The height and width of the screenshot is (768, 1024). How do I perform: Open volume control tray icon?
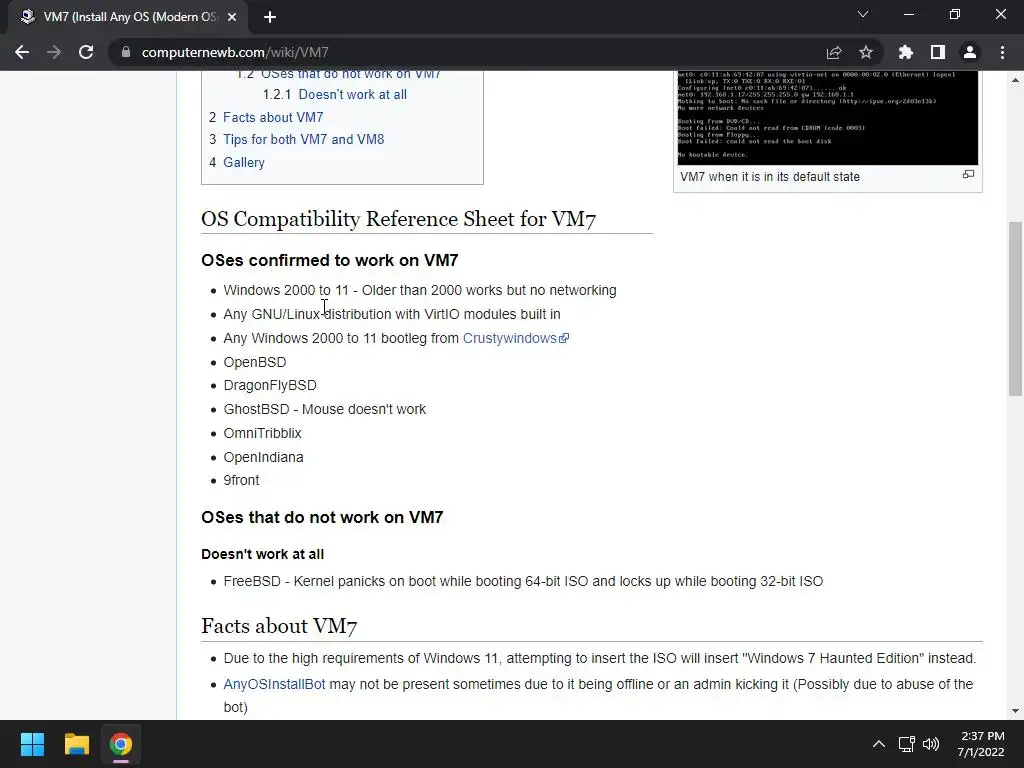click(x=931, y=744)
